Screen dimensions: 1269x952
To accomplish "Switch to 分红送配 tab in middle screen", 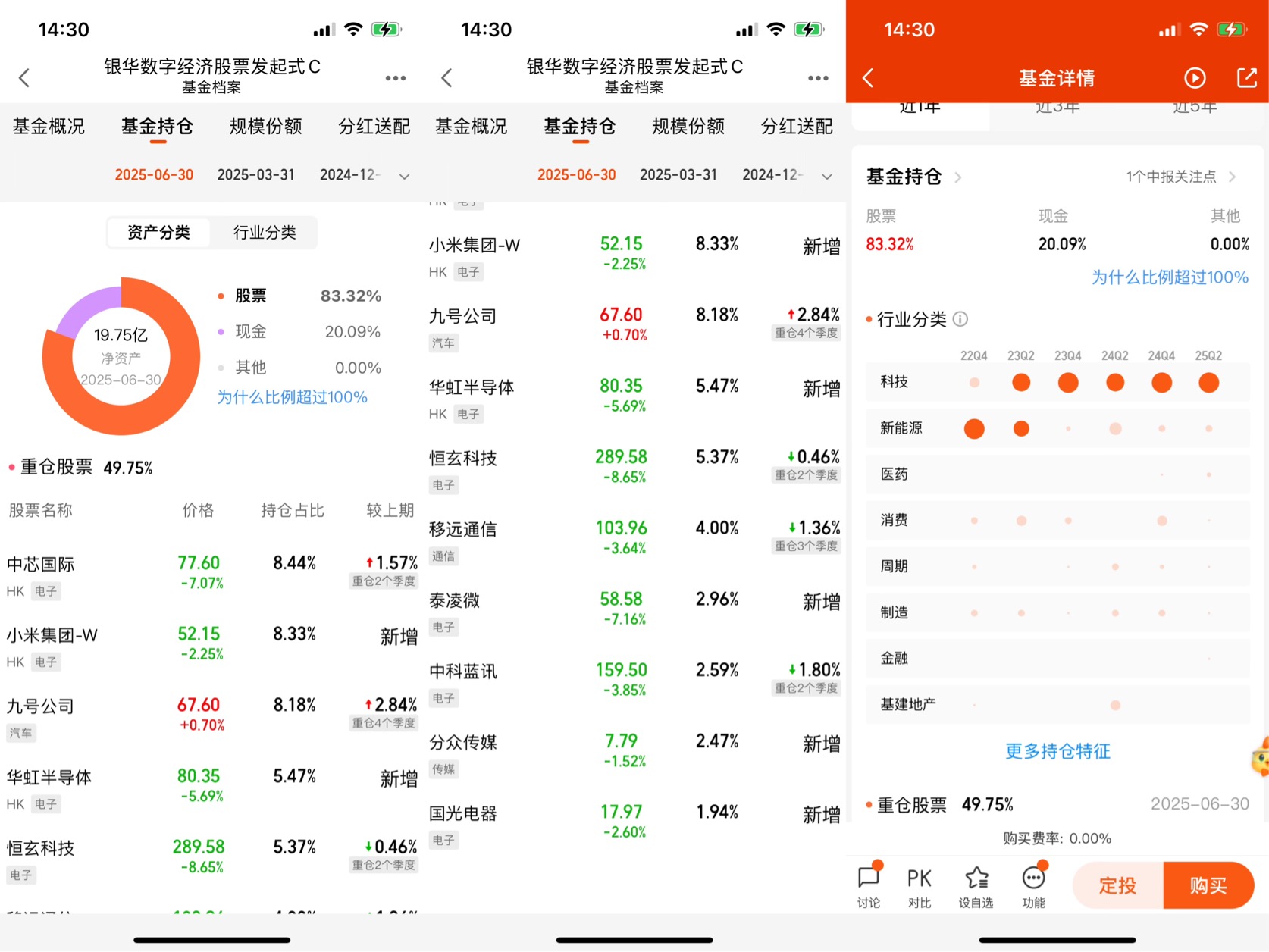I will coord(797,127).
